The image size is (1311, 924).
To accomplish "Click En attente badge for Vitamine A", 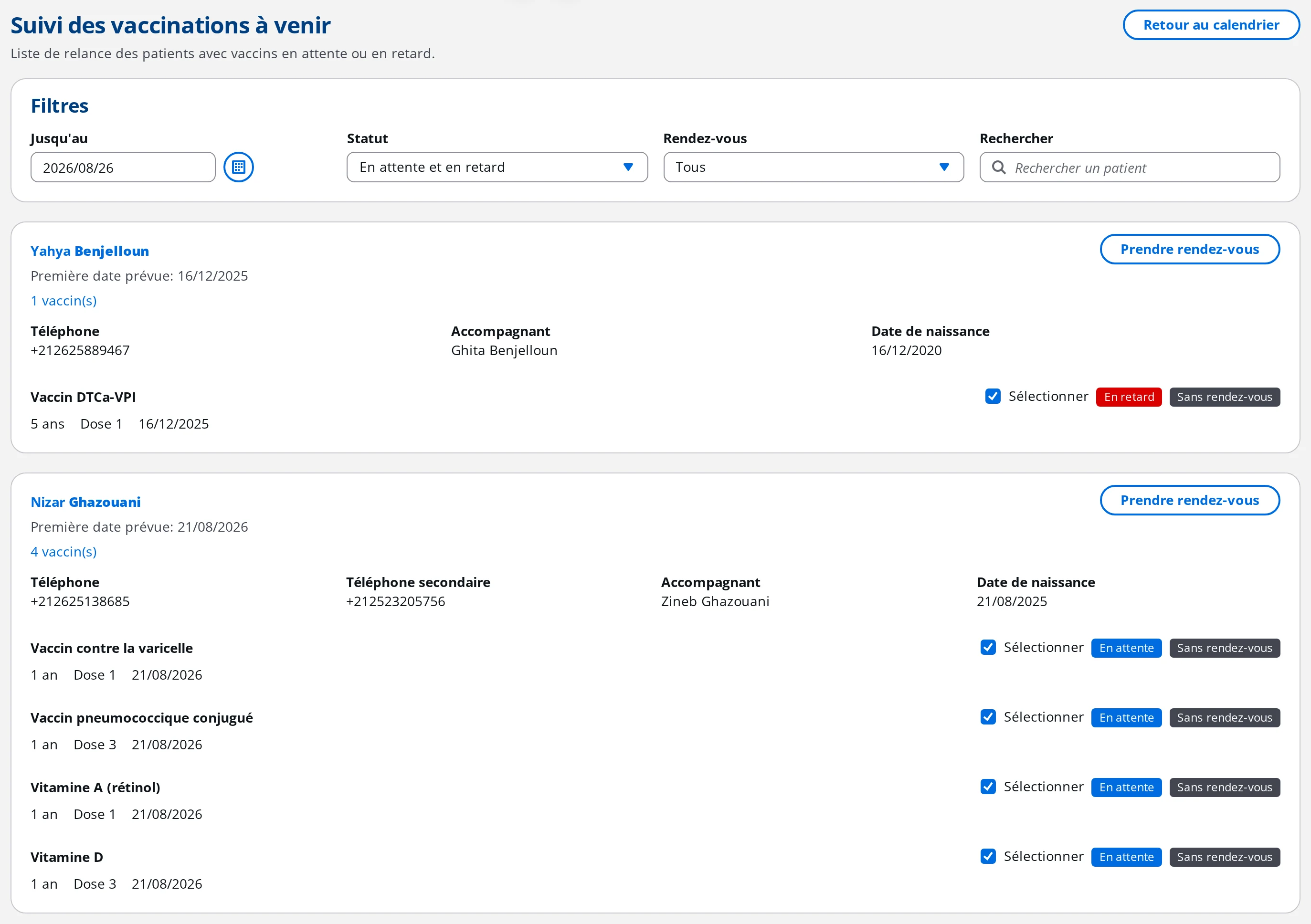I will click(x=1126, y=787).
